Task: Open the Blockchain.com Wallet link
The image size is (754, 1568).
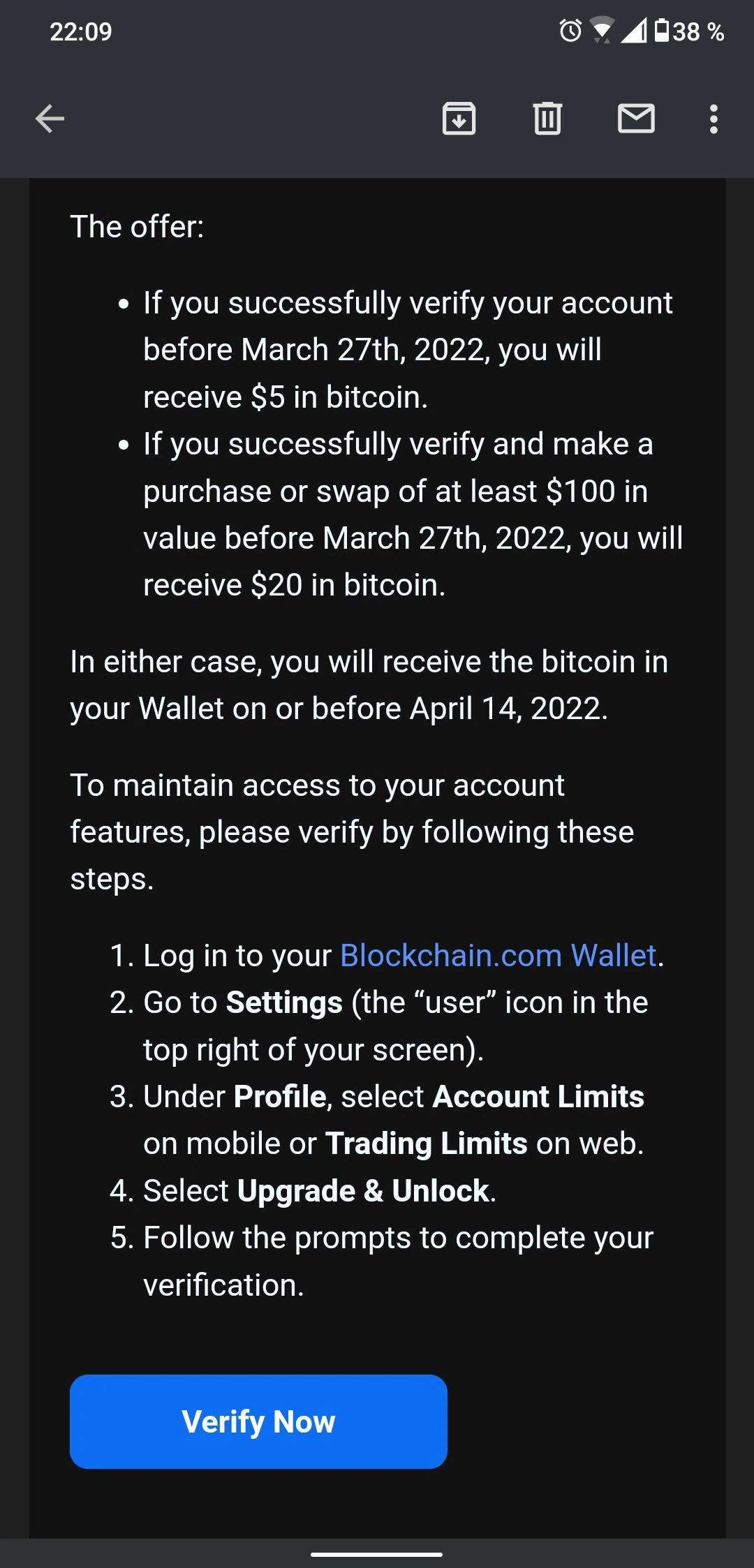Action: tap(498, 955)
